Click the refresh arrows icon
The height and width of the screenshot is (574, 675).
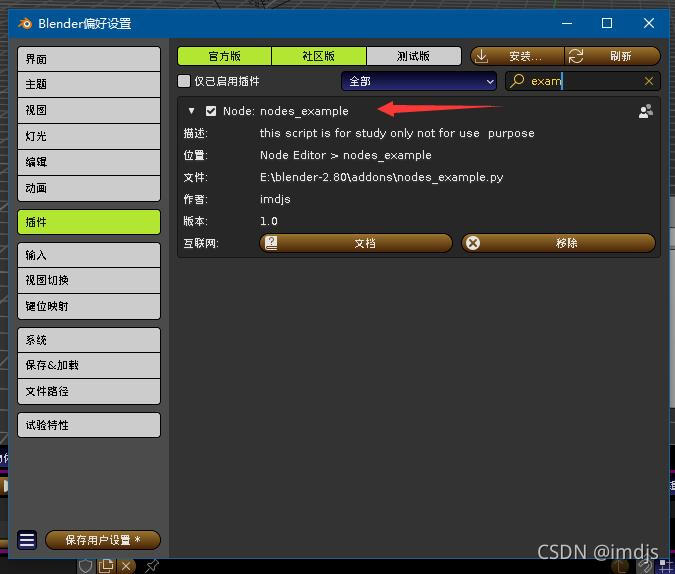[x=576, y=56]
